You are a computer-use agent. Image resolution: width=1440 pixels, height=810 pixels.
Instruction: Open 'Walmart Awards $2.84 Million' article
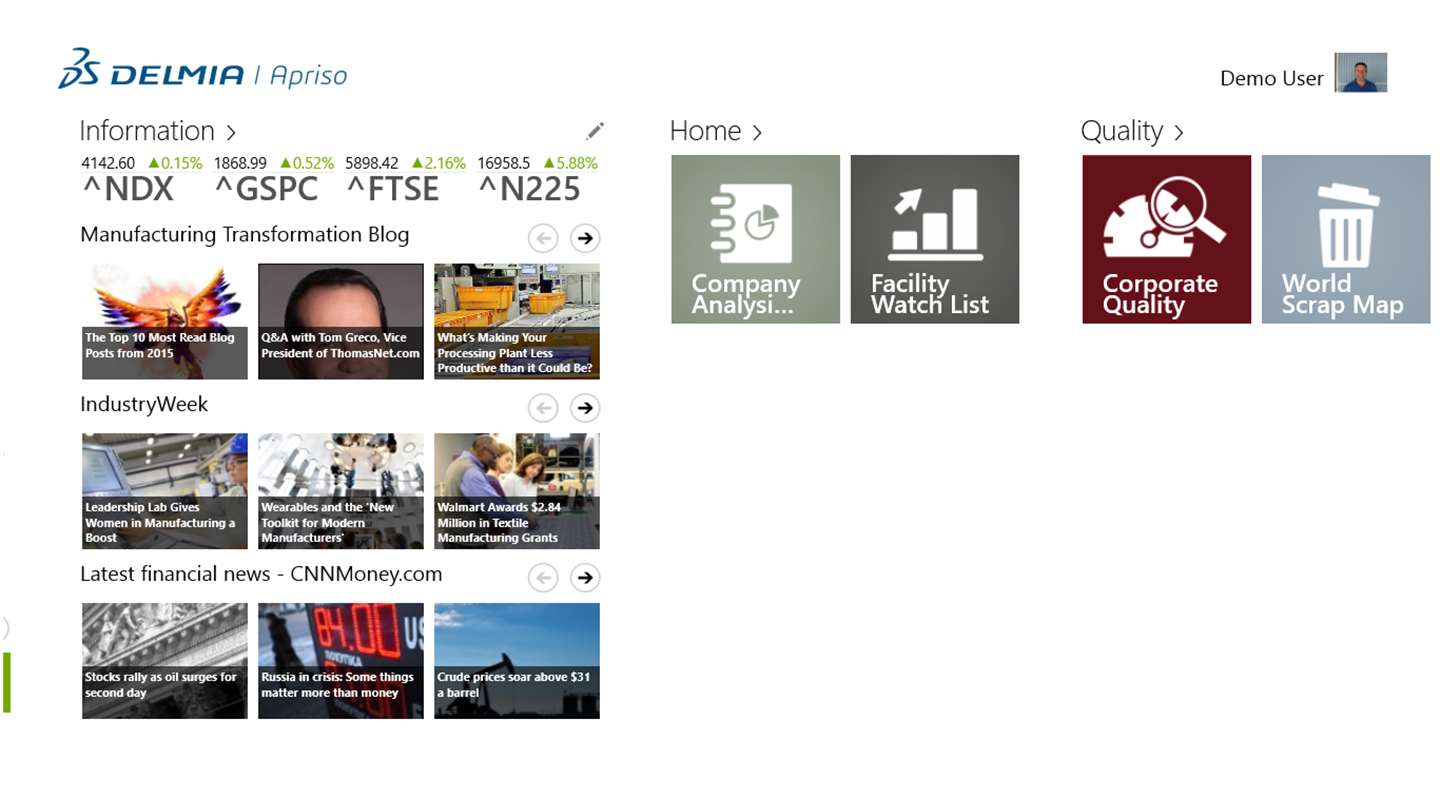(x=516, y=491)
